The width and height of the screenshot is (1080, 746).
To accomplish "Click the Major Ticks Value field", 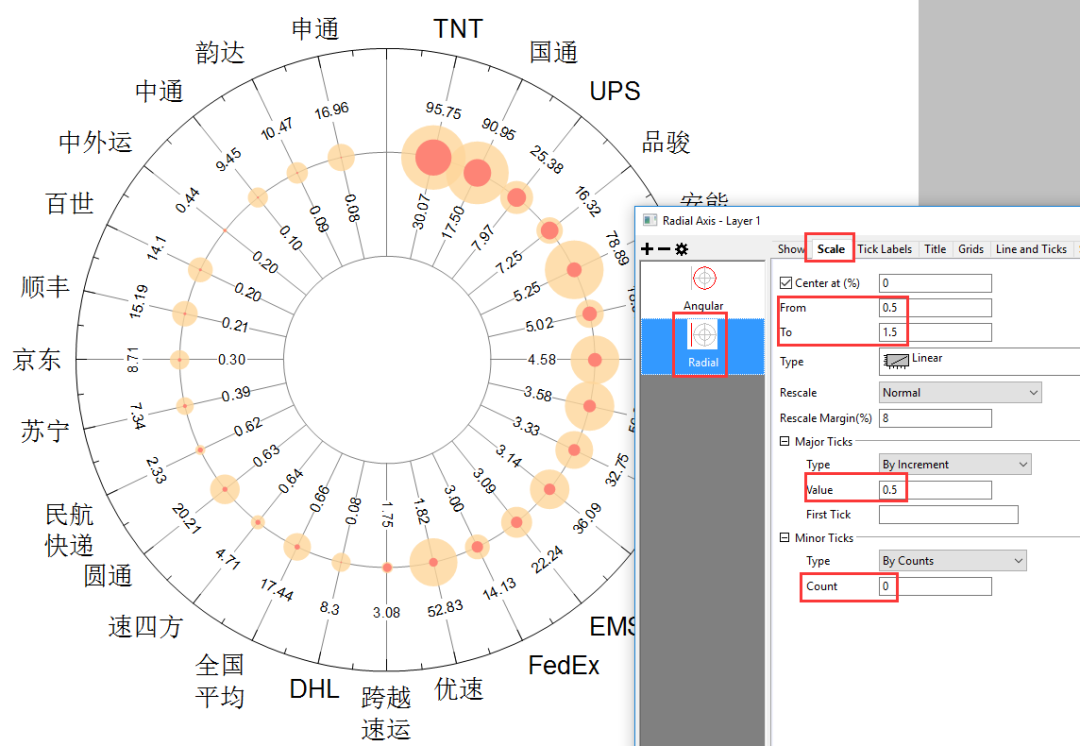I will [935, 490].
